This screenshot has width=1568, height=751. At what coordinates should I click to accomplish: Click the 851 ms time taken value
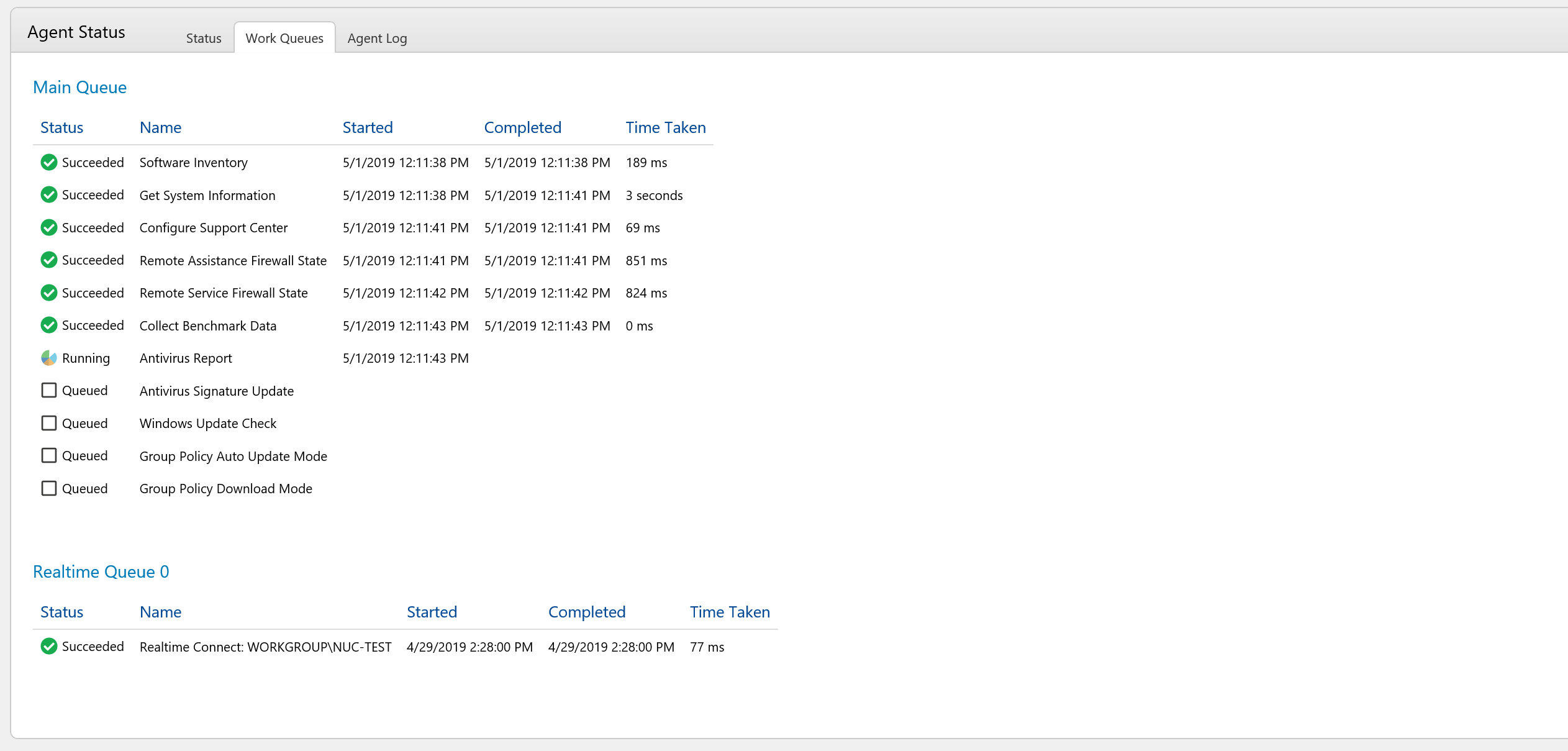[646, 261]
